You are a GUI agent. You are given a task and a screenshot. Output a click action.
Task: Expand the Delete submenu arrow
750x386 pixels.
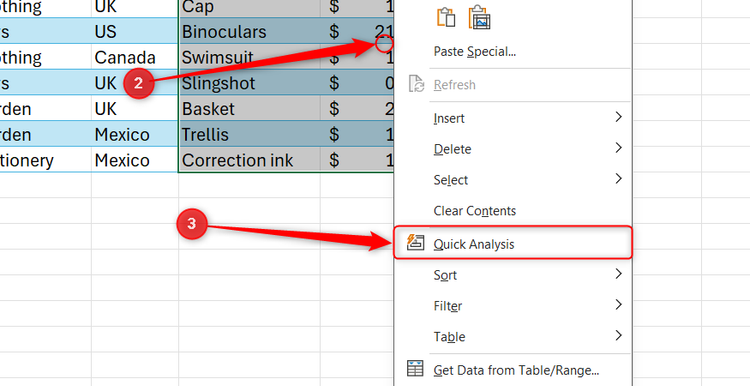[618, 147]
